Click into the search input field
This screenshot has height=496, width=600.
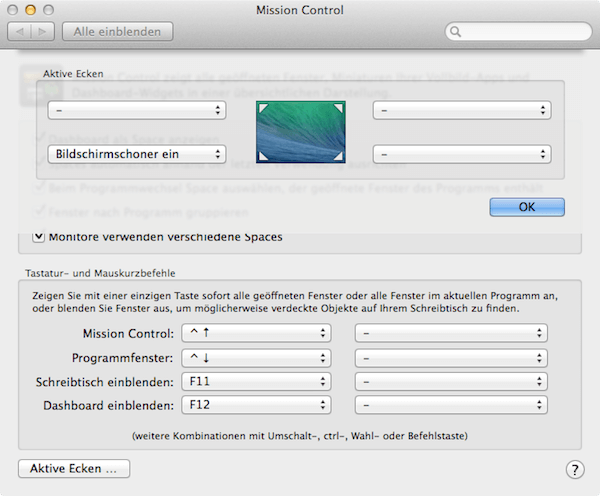[518, 31]
